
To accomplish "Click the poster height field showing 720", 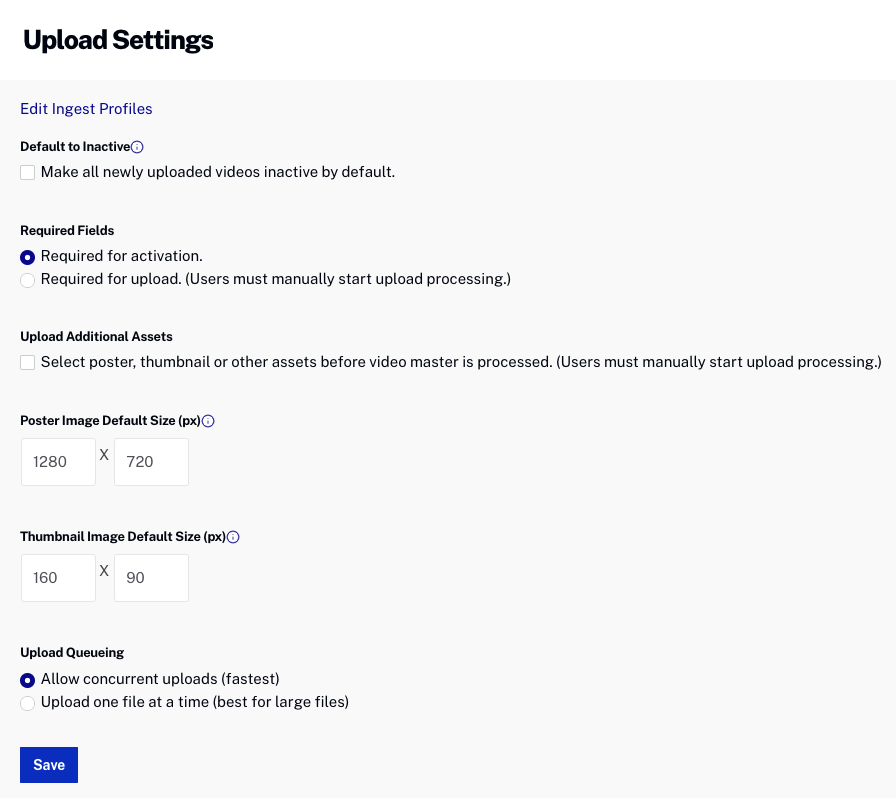I will (x=151, y=462).
